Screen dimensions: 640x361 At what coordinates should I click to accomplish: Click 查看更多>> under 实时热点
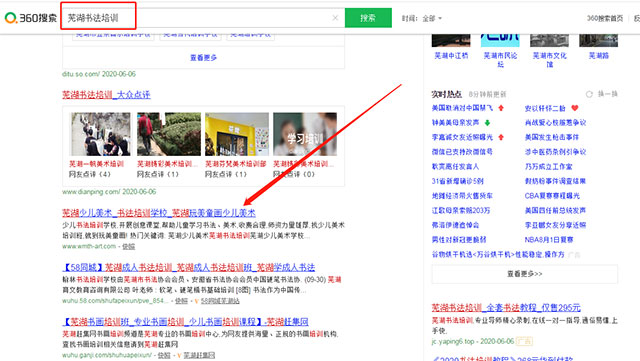[524, 274]
